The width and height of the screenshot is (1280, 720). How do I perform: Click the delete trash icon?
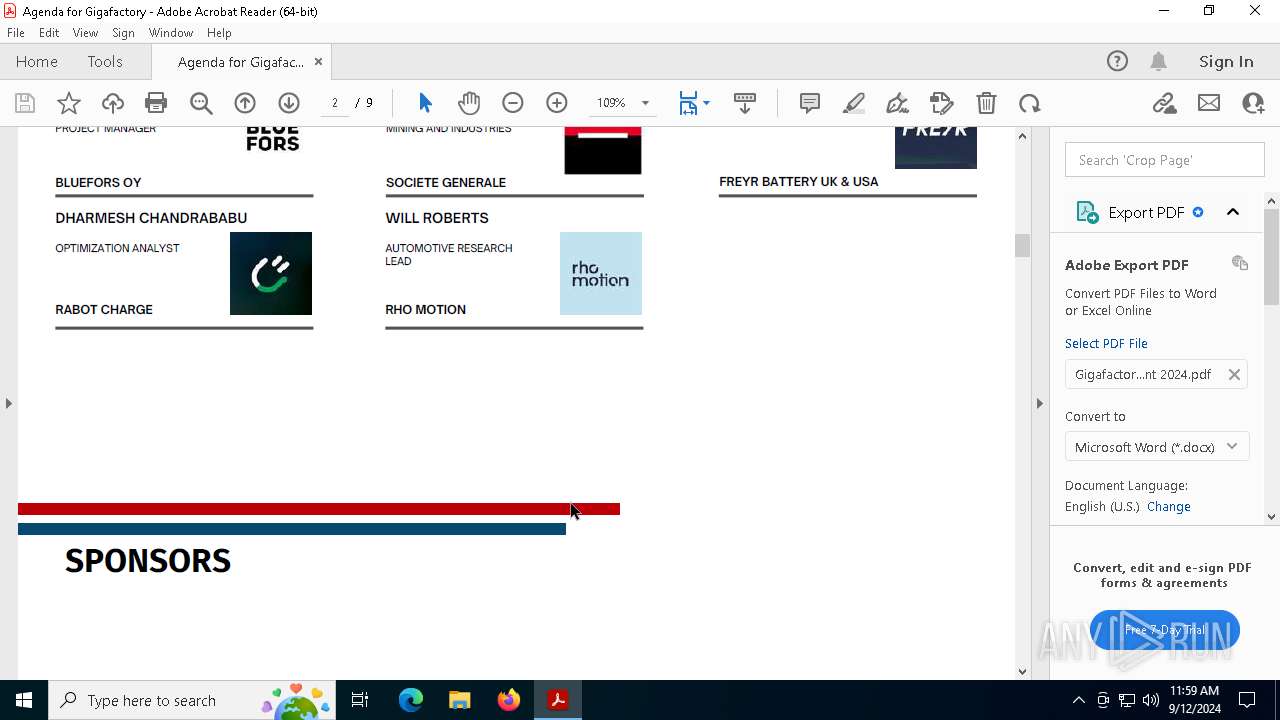(986, 103)
